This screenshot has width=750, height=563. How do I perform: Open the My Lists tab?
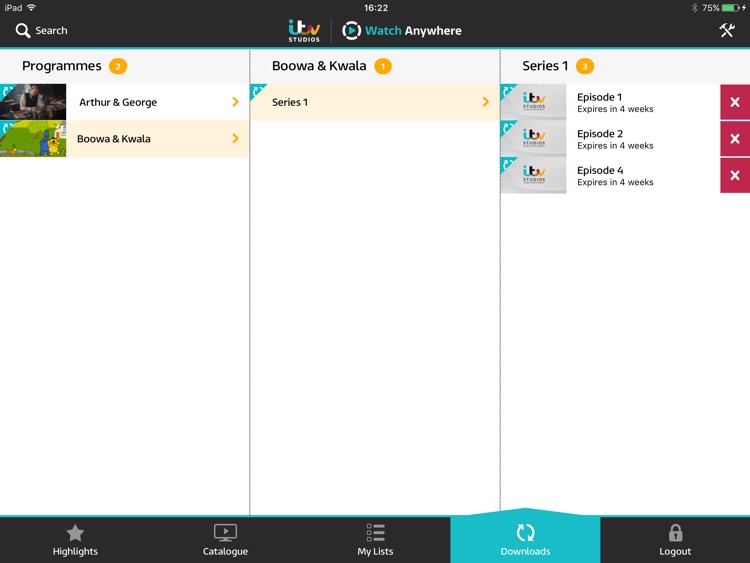click(x=375, y=540)
